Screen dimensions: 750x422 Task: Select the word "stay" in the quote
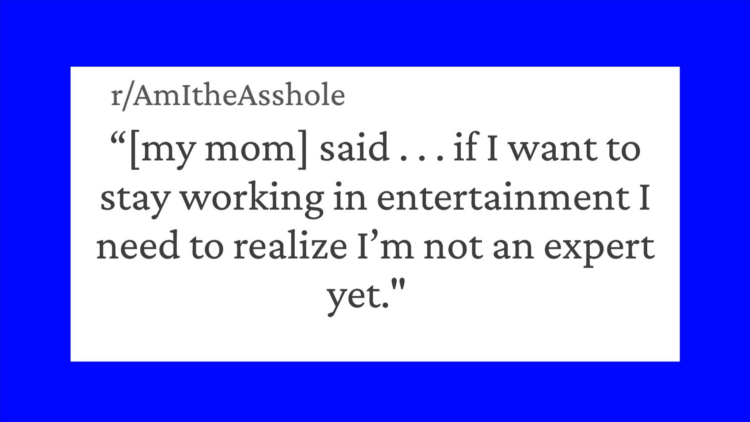134,199
